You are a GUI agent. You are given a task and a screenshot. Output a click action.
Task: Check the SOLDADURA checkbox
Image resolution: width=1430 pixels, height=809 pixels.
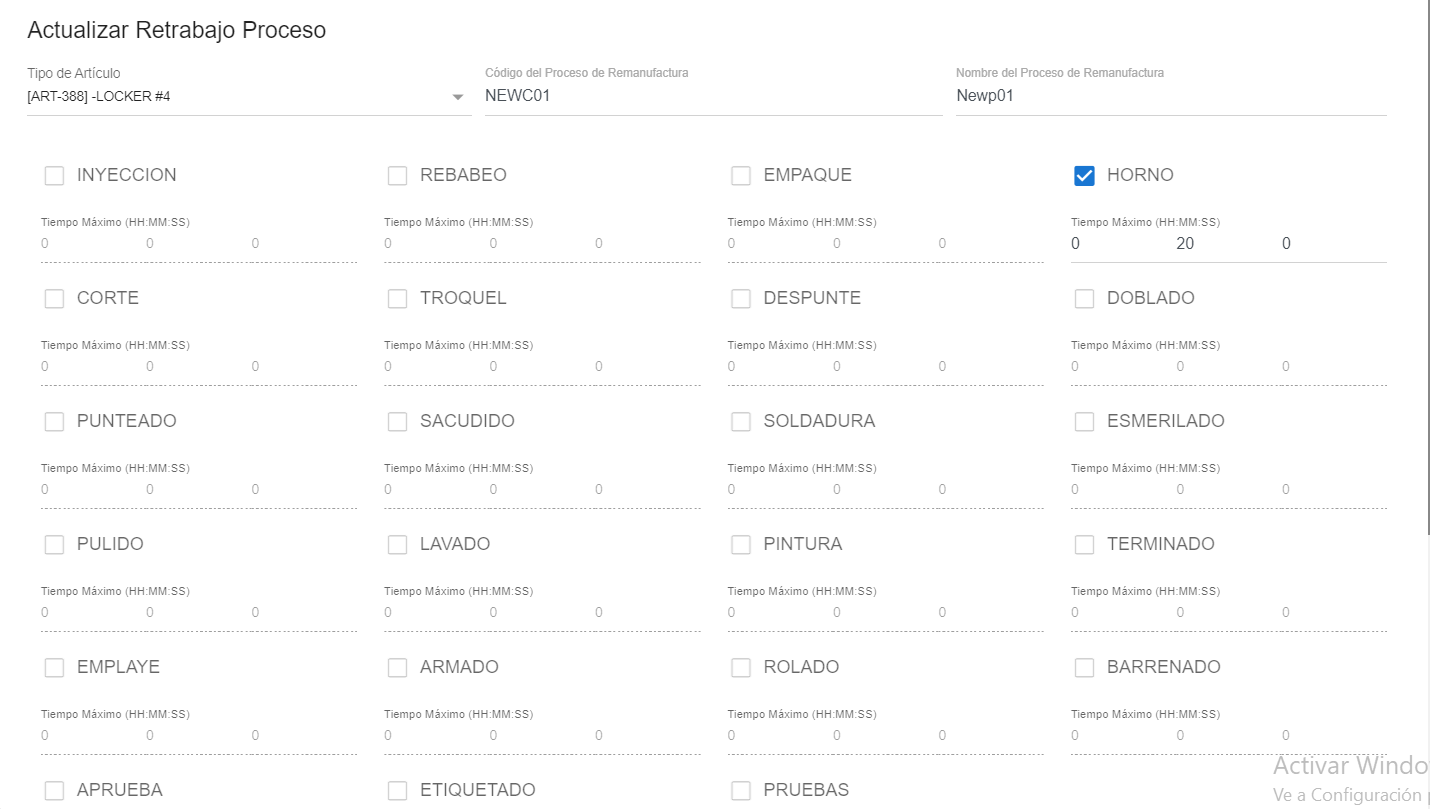741,422
